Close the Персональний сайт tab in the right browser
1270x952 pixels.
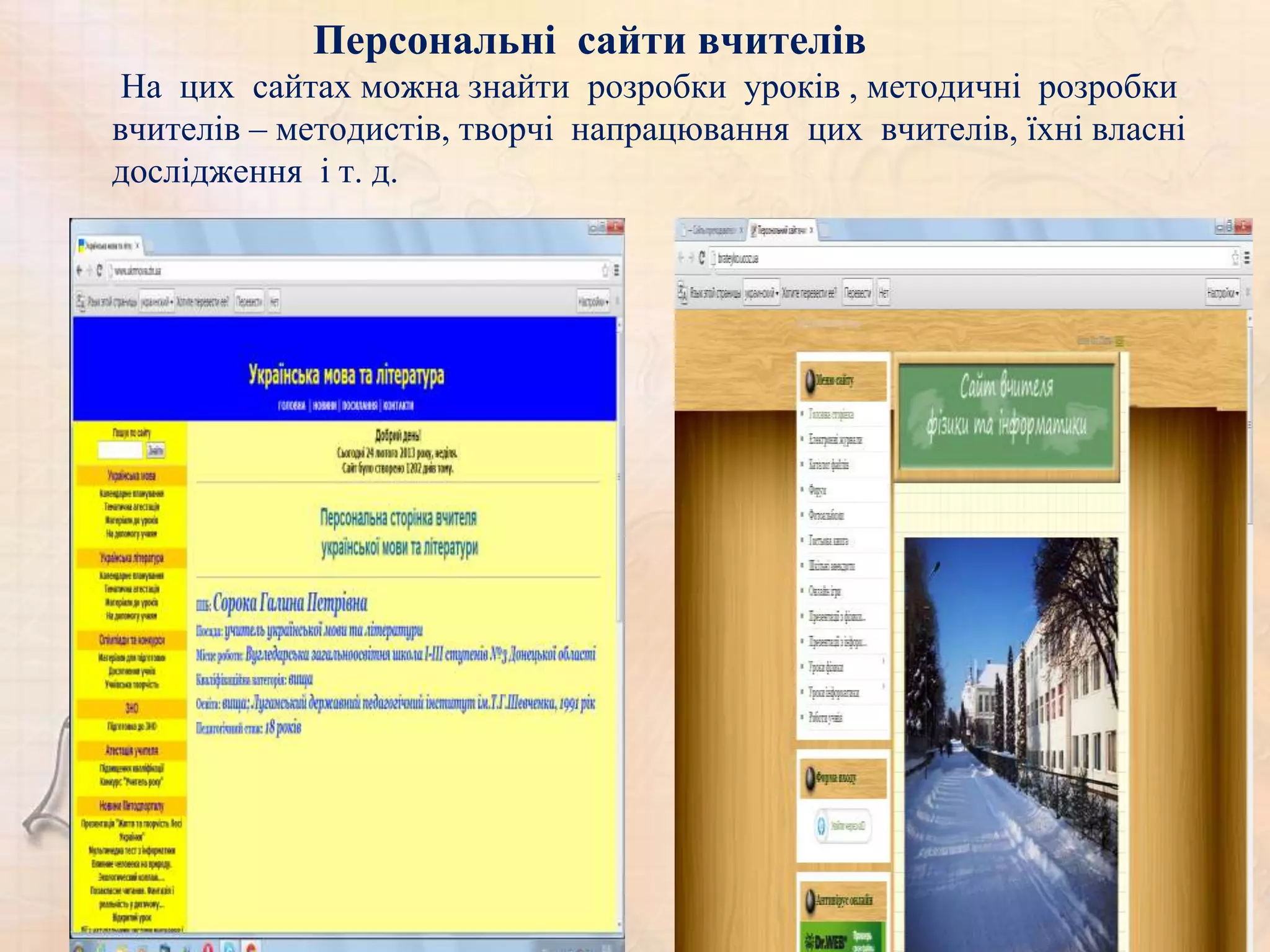pyautogui.click(x=811, y=231)
